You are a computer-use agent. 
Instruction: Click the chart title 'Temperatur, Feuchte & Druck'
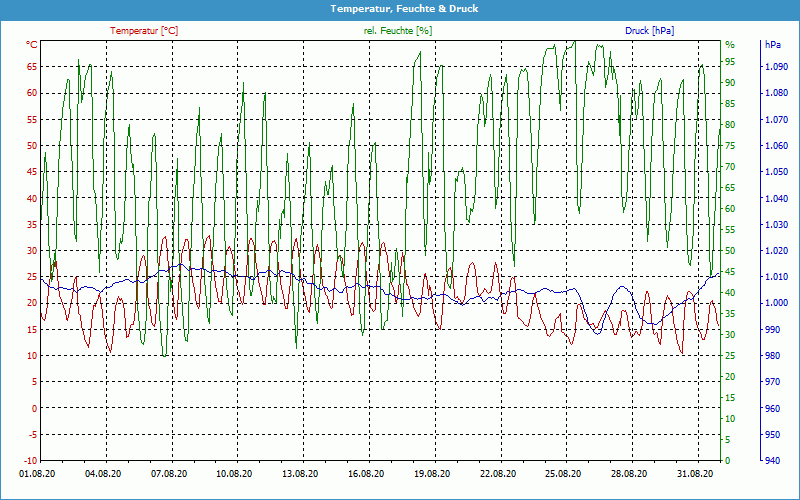point(399,9)
